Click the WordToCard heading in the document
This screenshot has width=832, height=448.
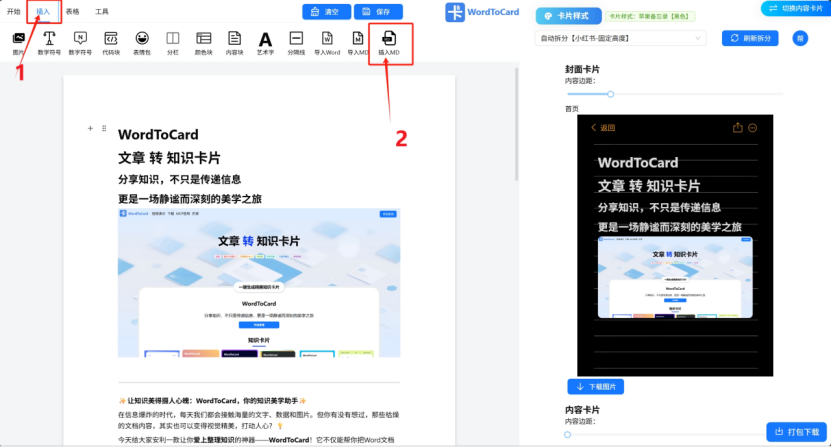[158, 135]
